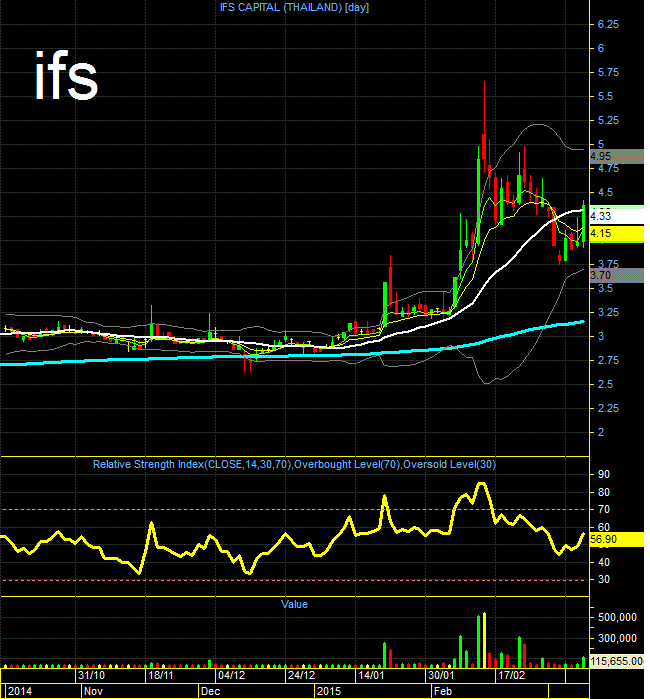Click the Value panel title

[x=294, y=604]
